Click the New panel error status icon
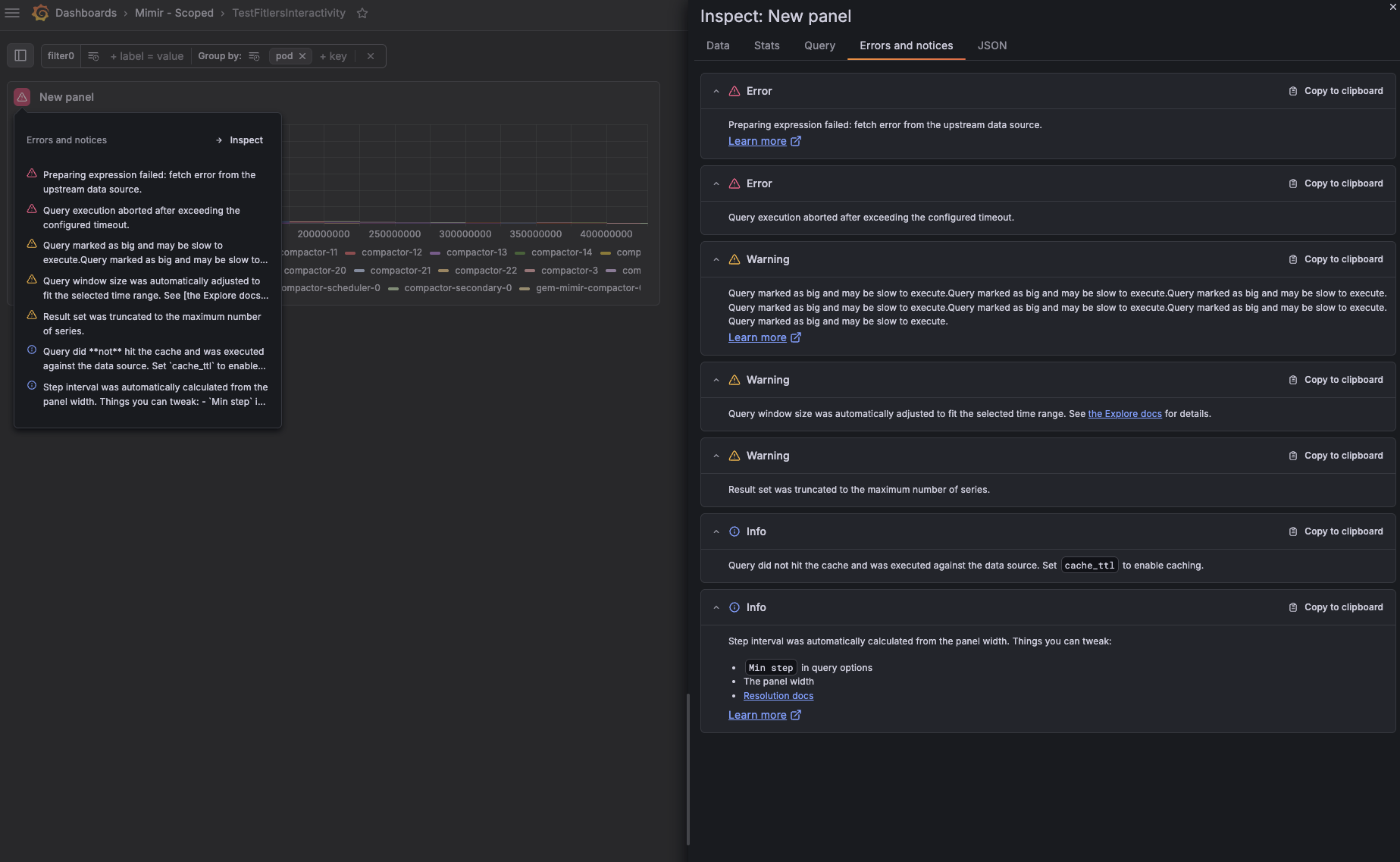Viewport: 1400px width, 862px height. pos(22,97)
